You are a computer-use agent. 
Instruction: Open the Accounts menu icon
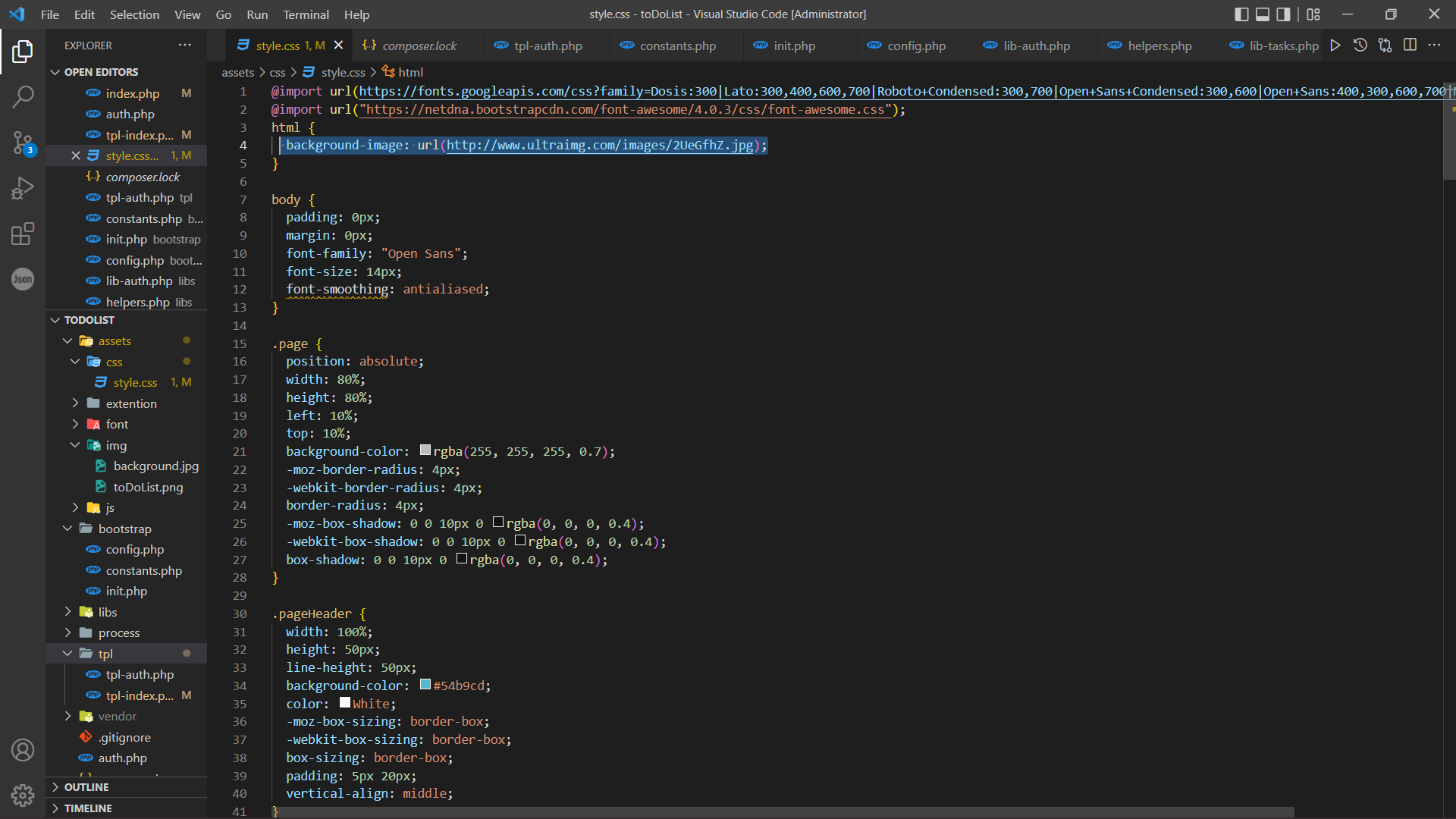pyautogui.click(x=23, y=750)
